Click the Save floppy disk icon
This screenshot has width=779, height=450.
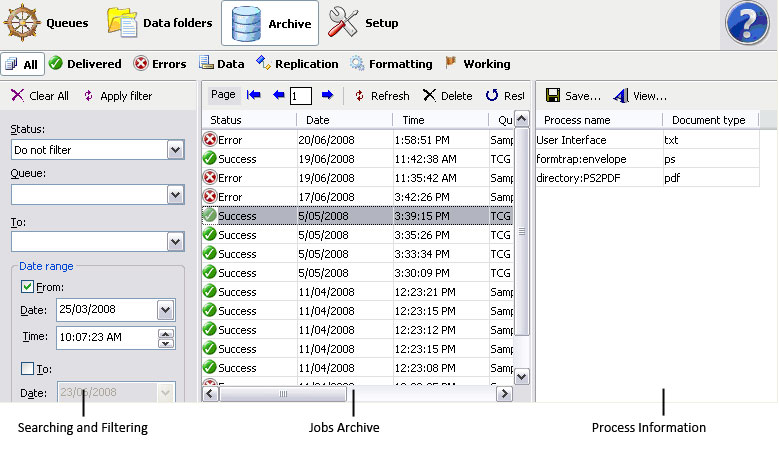point(552,95)
